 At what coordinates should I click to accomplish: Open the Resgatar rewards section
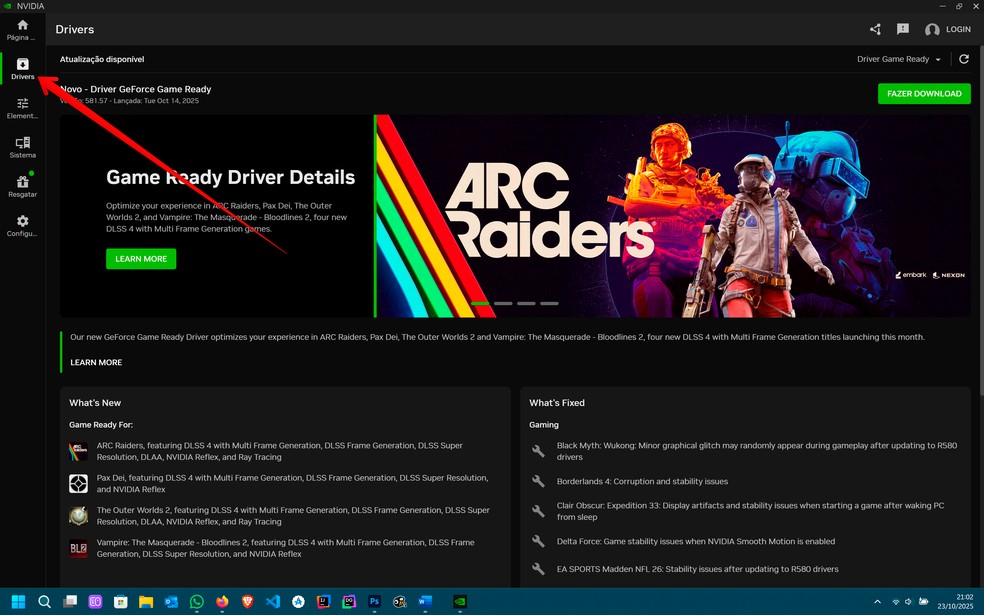[x=22, y=186]
